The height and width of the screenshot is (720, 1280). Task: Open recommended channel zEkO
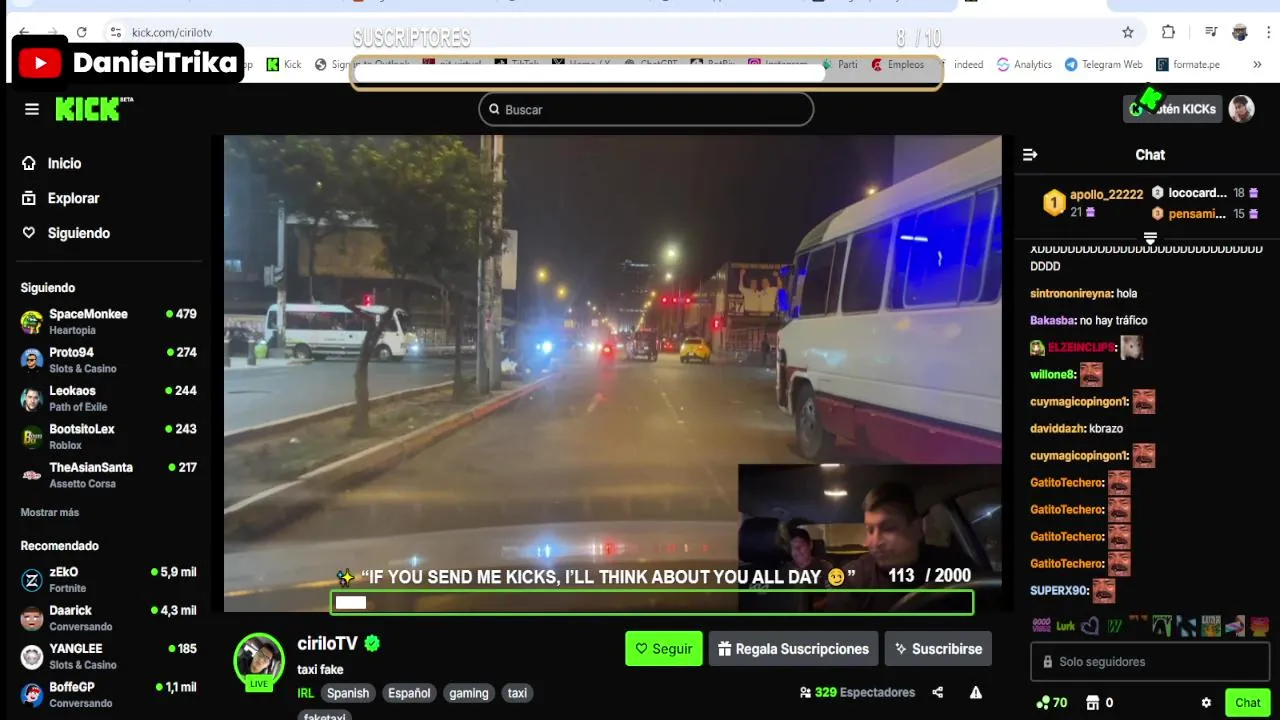click(108, 580)
